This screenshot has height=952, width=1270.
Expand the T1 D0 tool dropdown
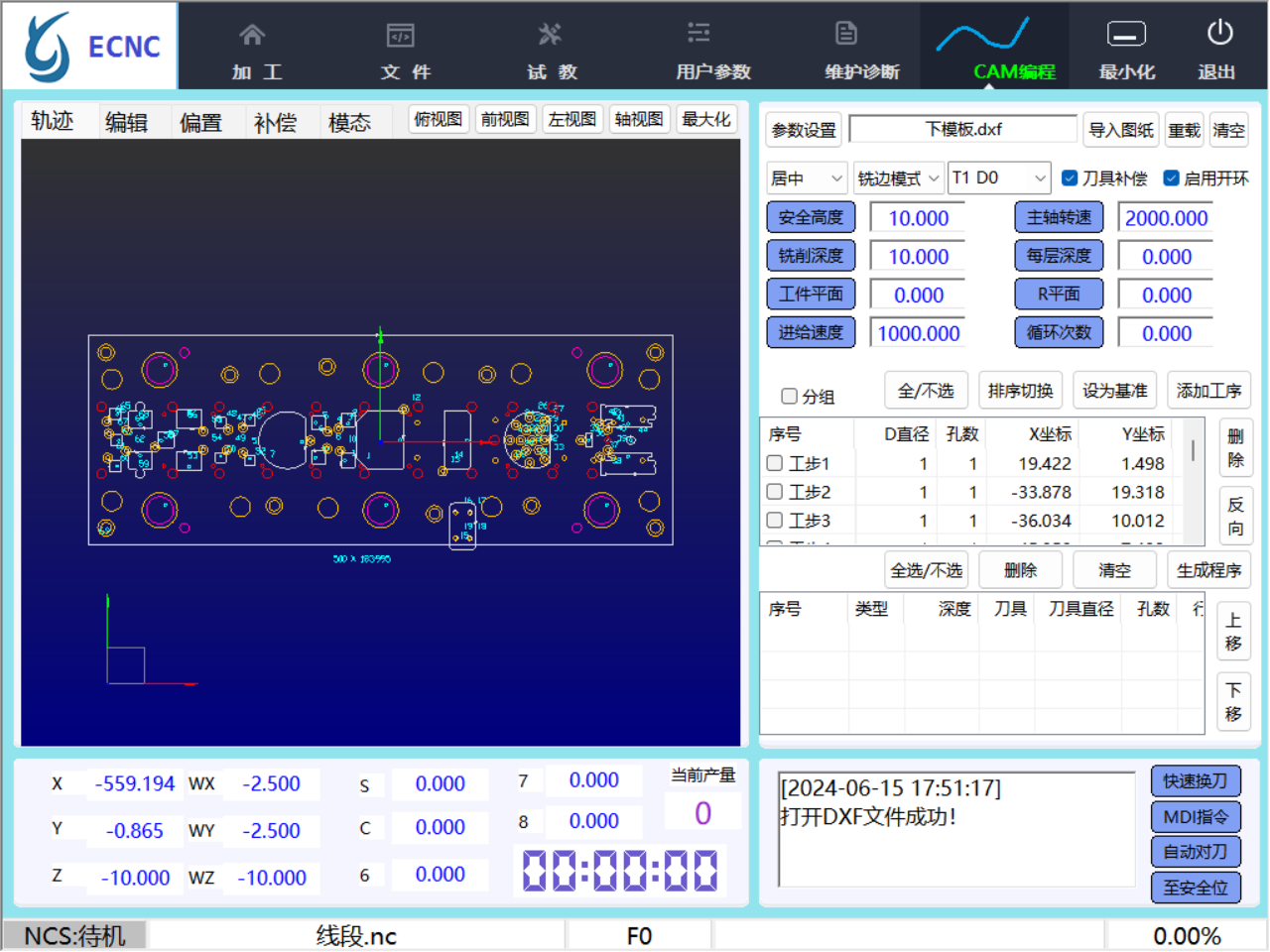[x=999, y=178]
